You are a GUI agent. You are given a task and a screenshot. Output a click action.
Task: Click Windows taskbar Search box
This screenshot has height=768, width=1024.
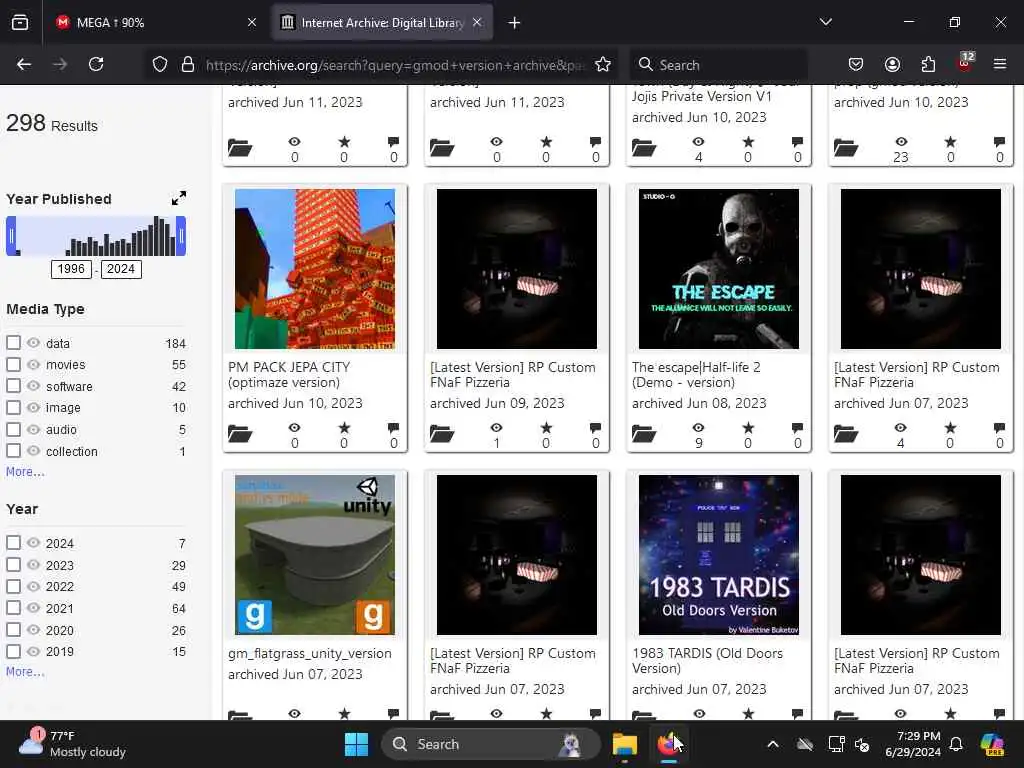tap(490, 744)
